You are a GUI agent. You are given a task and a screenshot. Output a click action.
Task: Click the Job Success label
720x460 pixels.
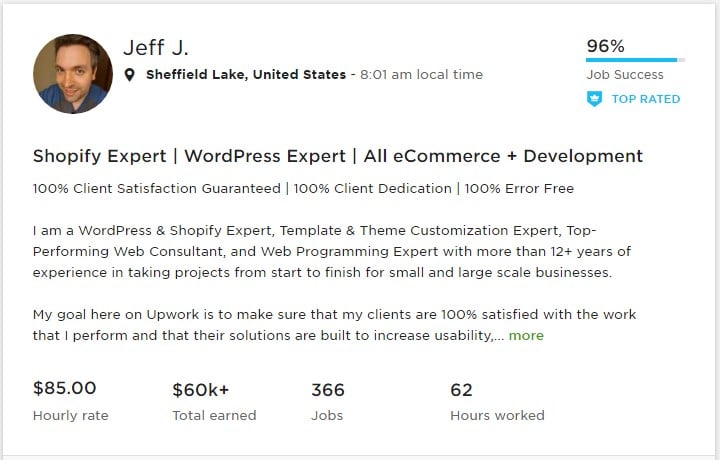coord(622,75)
